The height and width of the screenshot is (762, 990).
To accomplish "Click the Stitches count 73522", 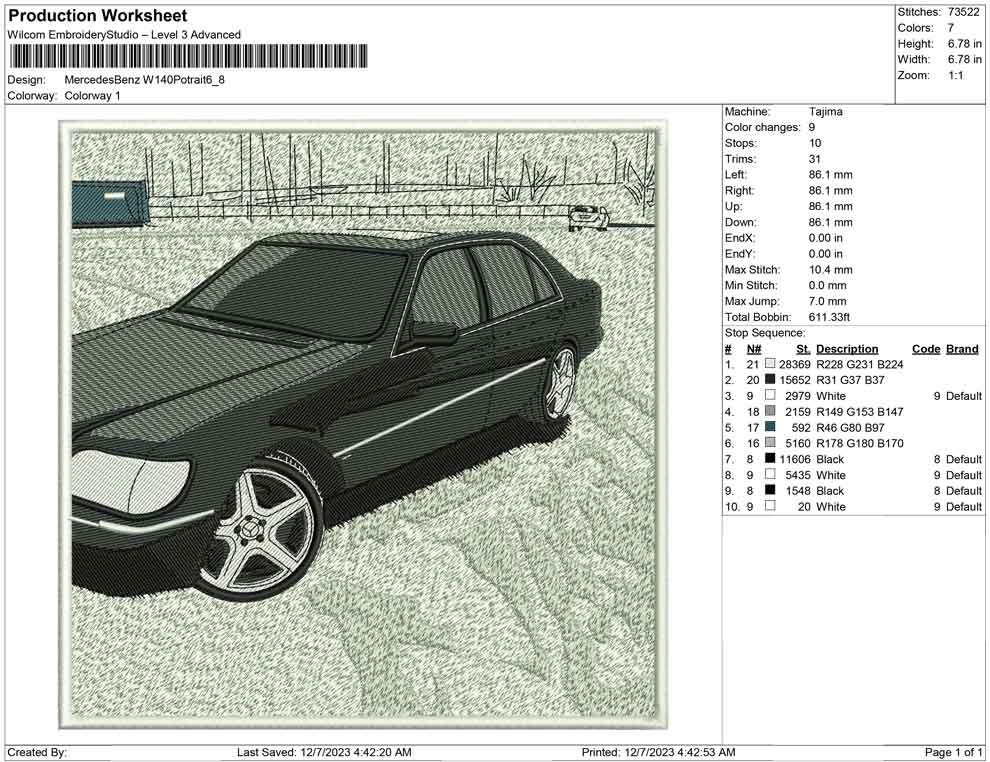I will tap(964, 11).
